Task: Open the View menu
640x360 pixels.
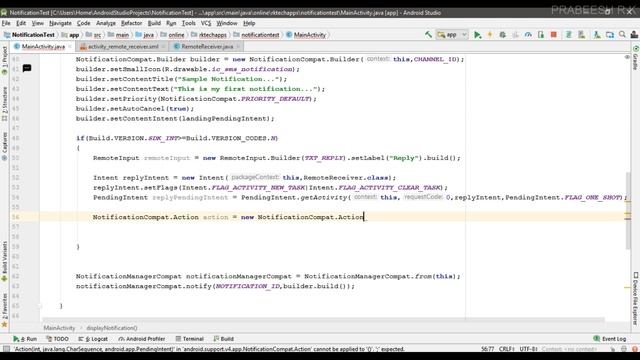Action: [x=38, y=23]
